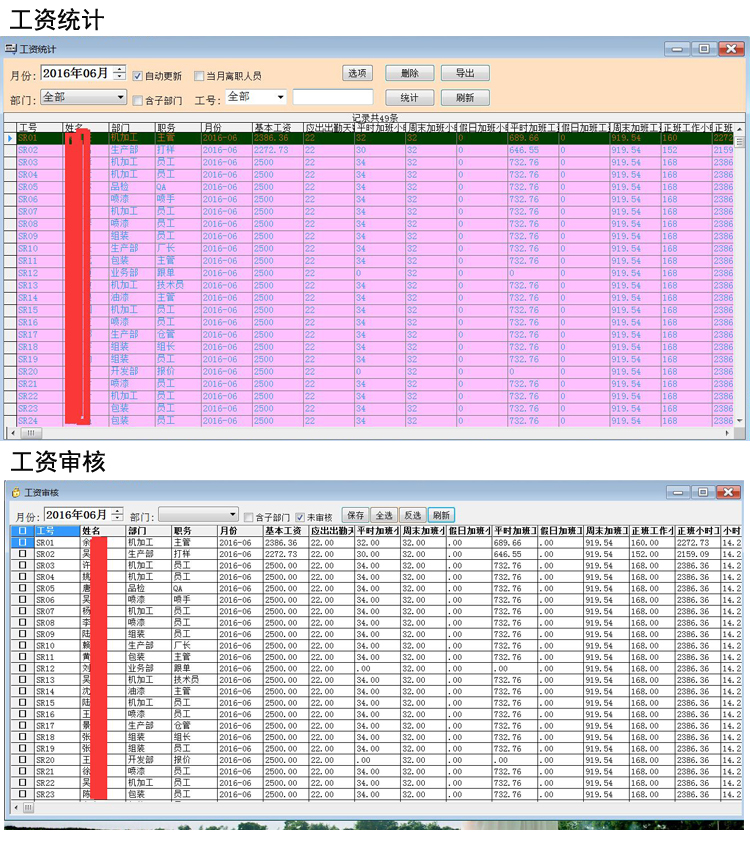Click the 厂长 cell in 工资审核 row SR10
Image resolution: width=750 pixels, height=850 pixels.
[x=195, y=646]
